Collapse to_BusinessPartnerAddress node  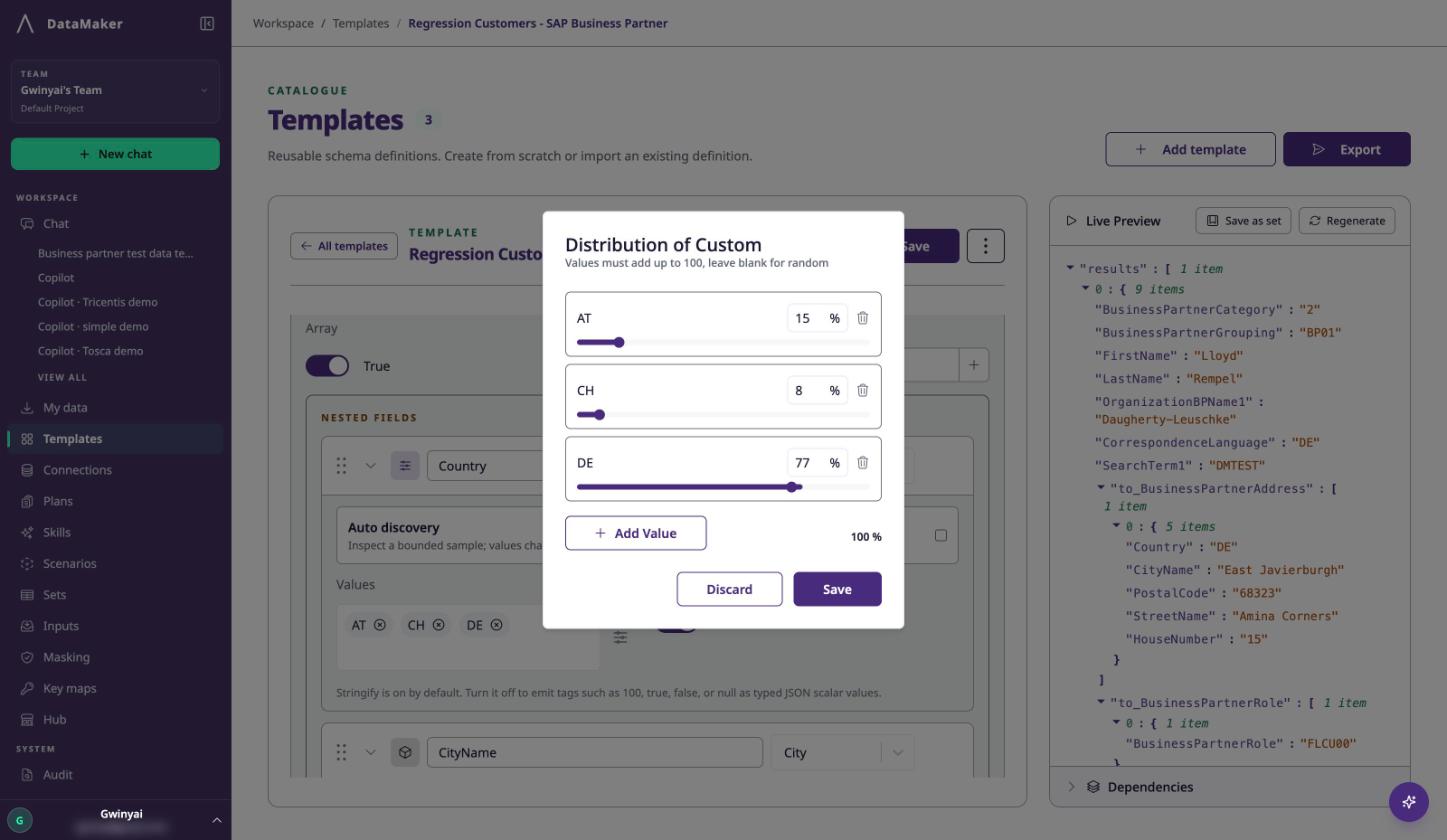coord(1101,488)
